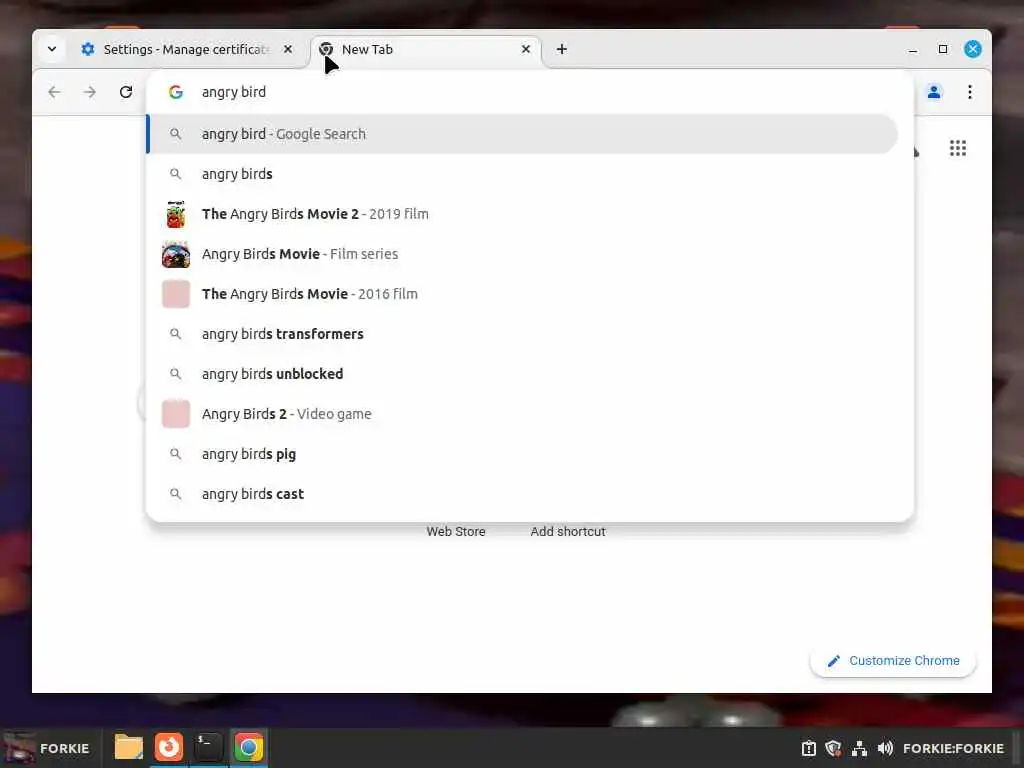Click Add shortcut
1024x768 pixels.
pos(568,532)
